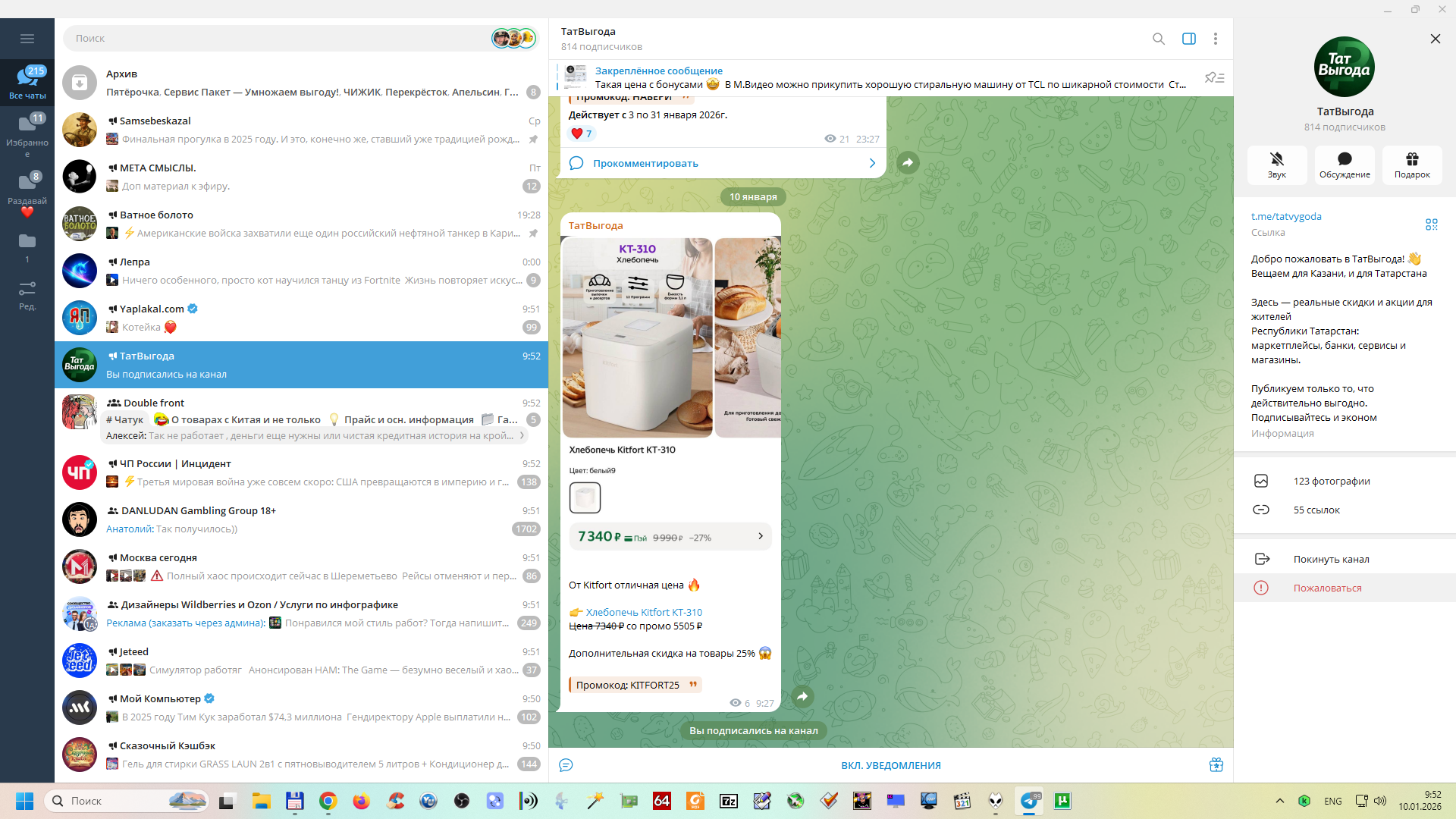1456x819 pixels.
Task: Switch to Избранное folder tab
Action: 27,133
